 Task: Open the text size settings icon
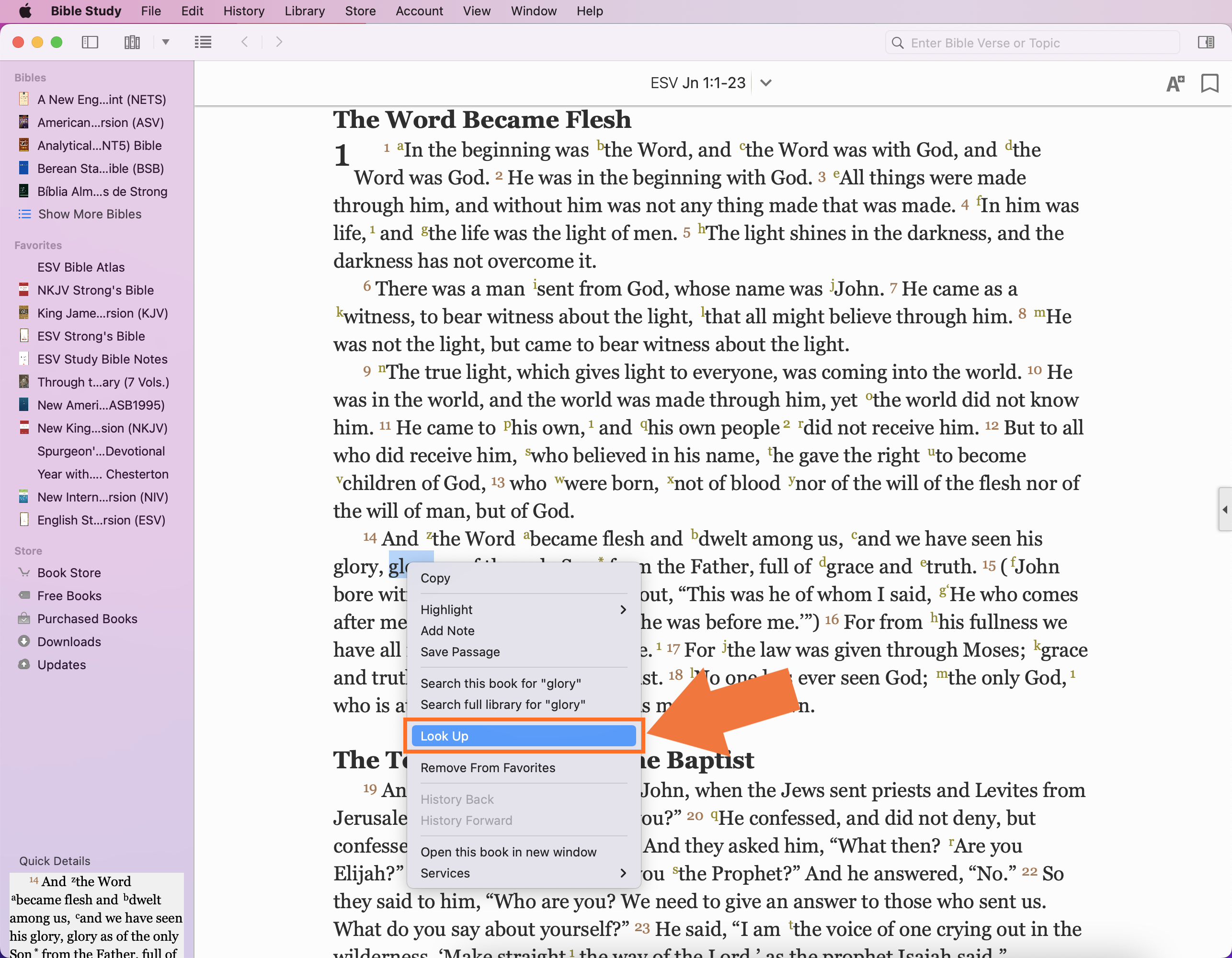click(x=1175, y=83)
